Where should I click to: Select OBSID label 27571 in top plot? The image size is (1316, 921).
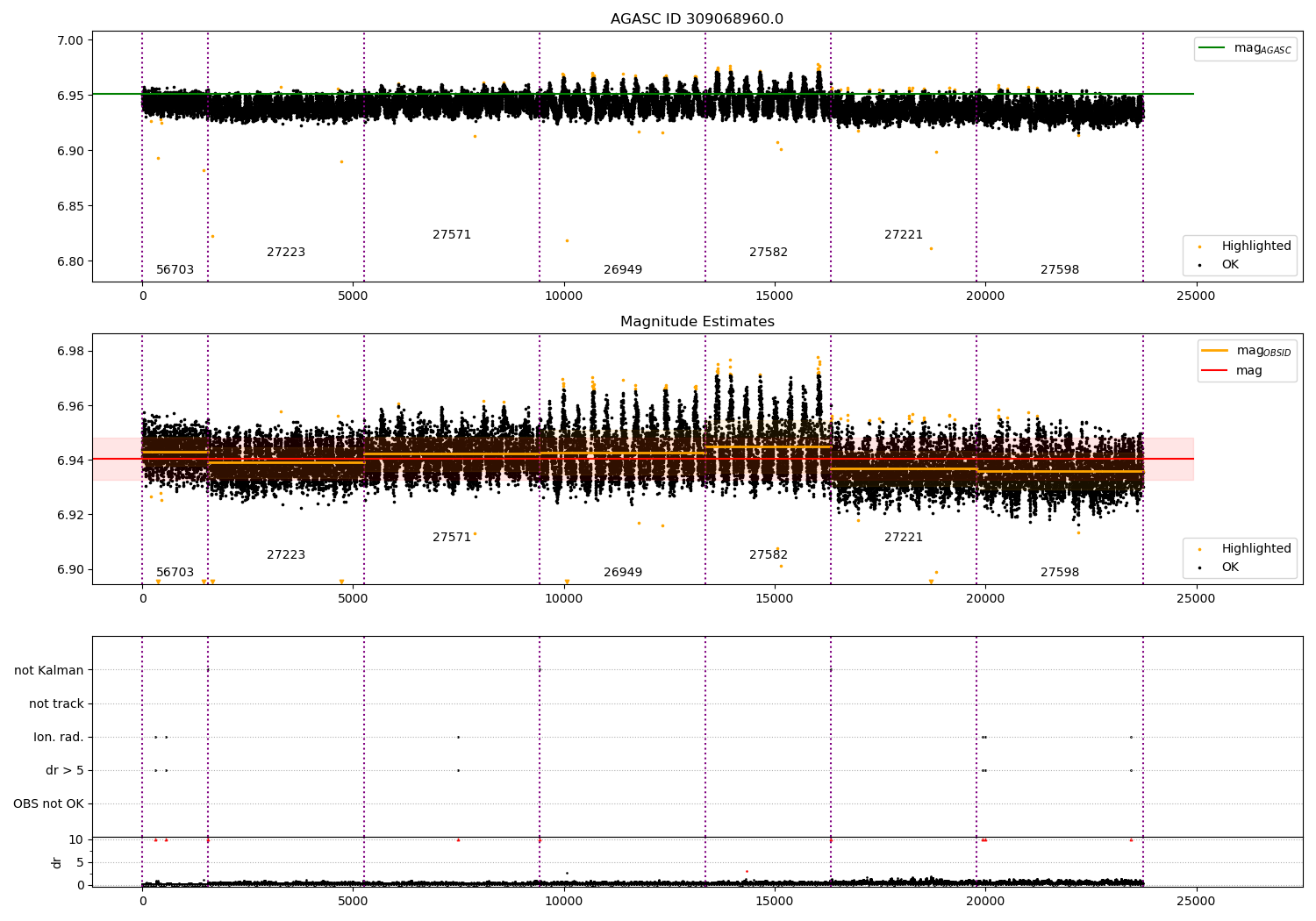[x=452, y=235]
